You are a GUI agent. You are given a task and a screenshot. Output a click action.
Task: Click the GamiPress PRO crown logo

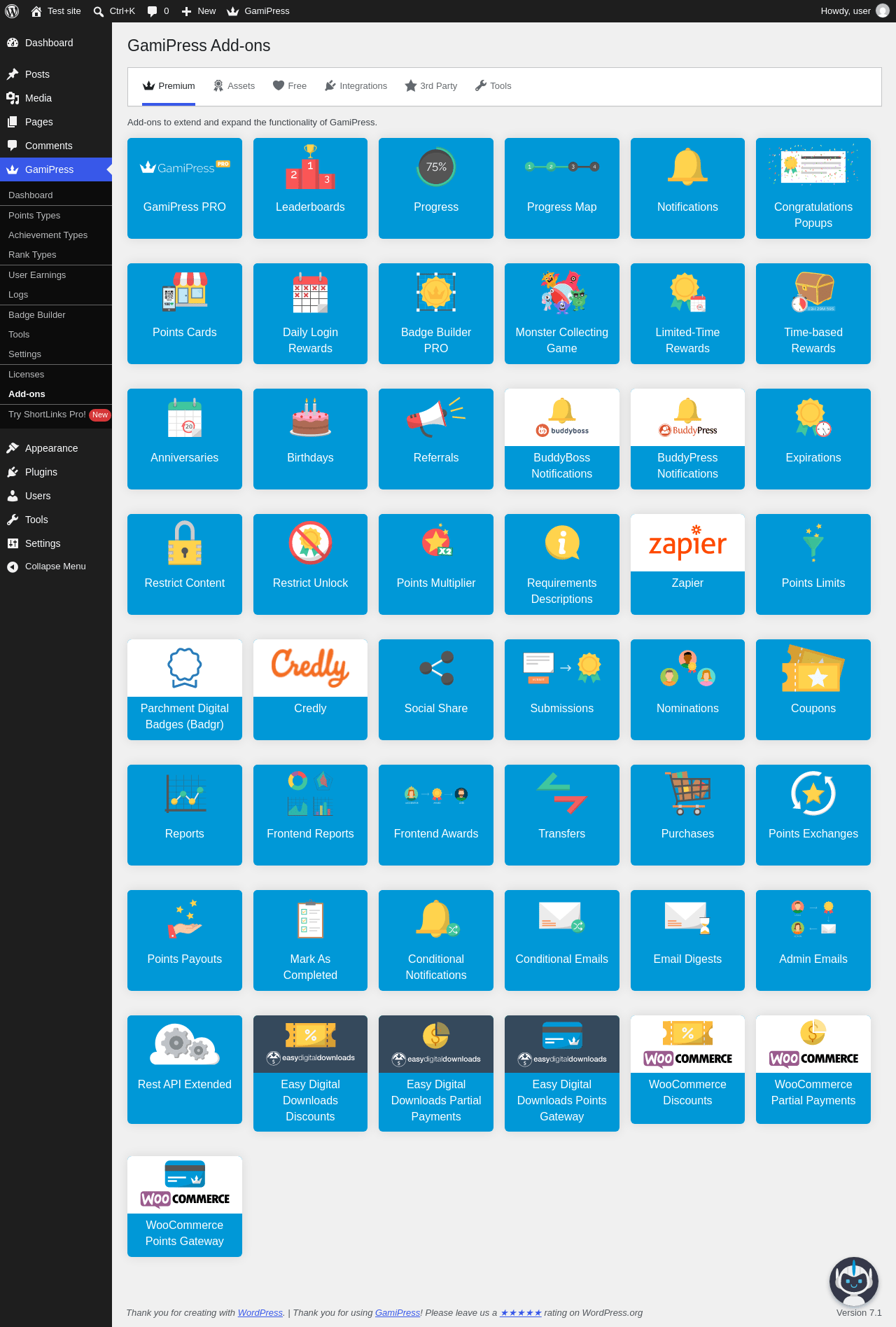(x=185, y=167)
